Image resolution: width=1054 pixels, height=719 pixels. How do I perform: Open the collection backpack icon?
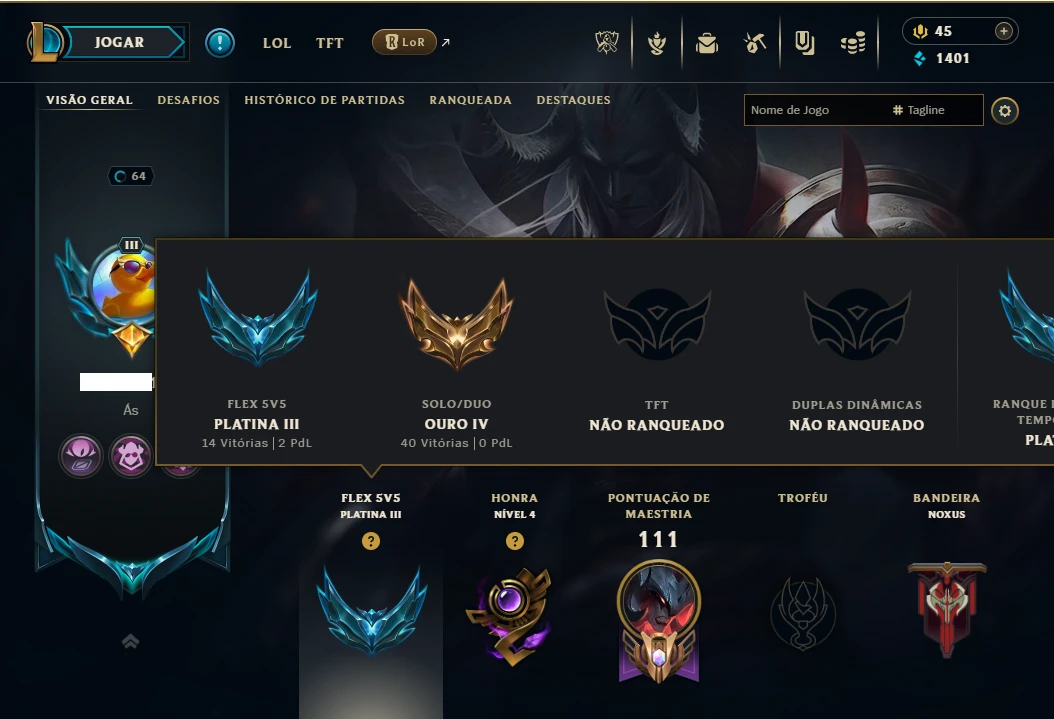706,44
